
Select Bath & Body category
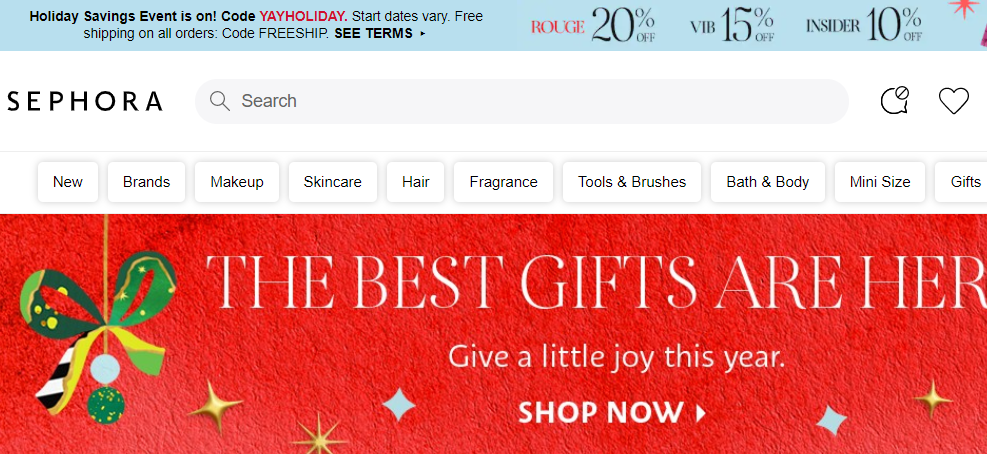pos(768,182)
